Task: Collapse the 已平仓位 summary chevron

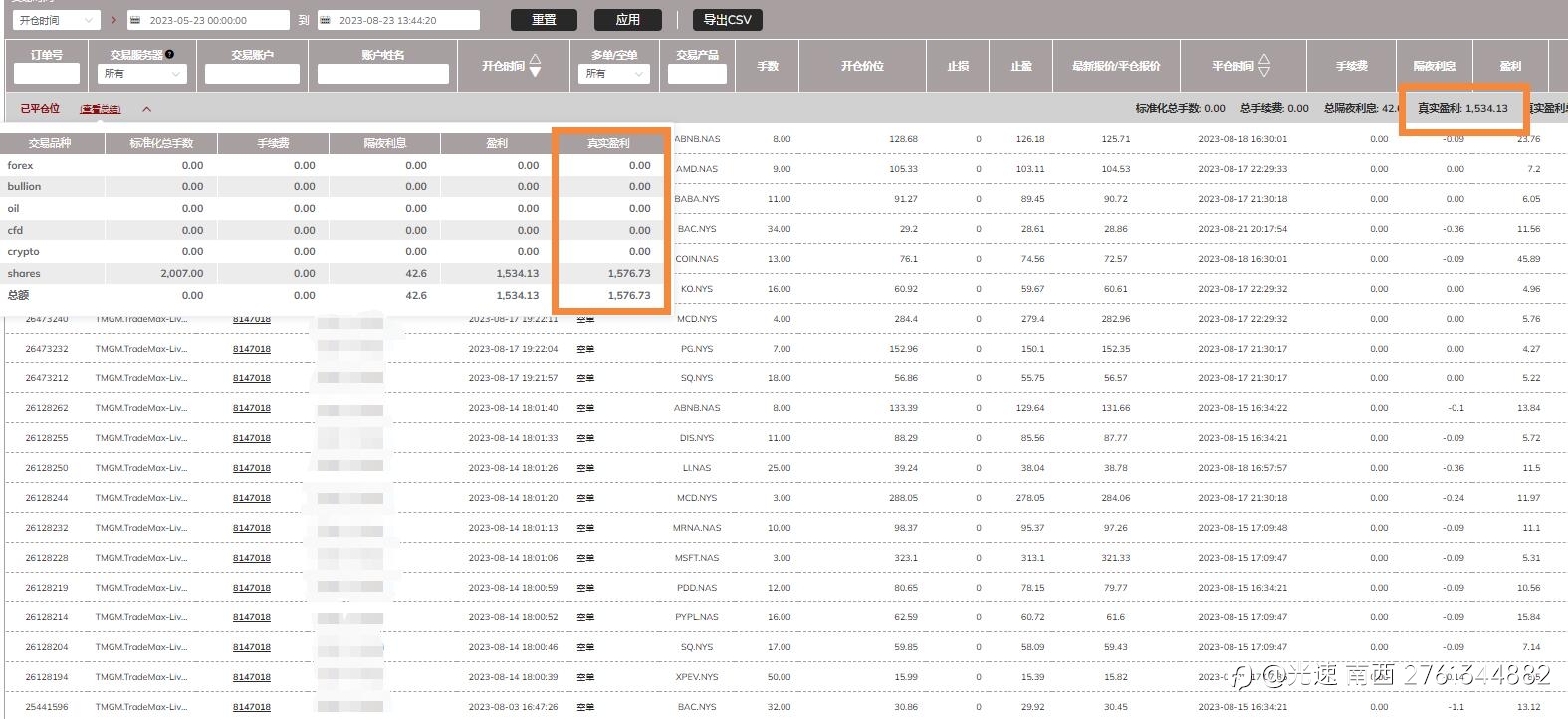Action: (146, 109)
